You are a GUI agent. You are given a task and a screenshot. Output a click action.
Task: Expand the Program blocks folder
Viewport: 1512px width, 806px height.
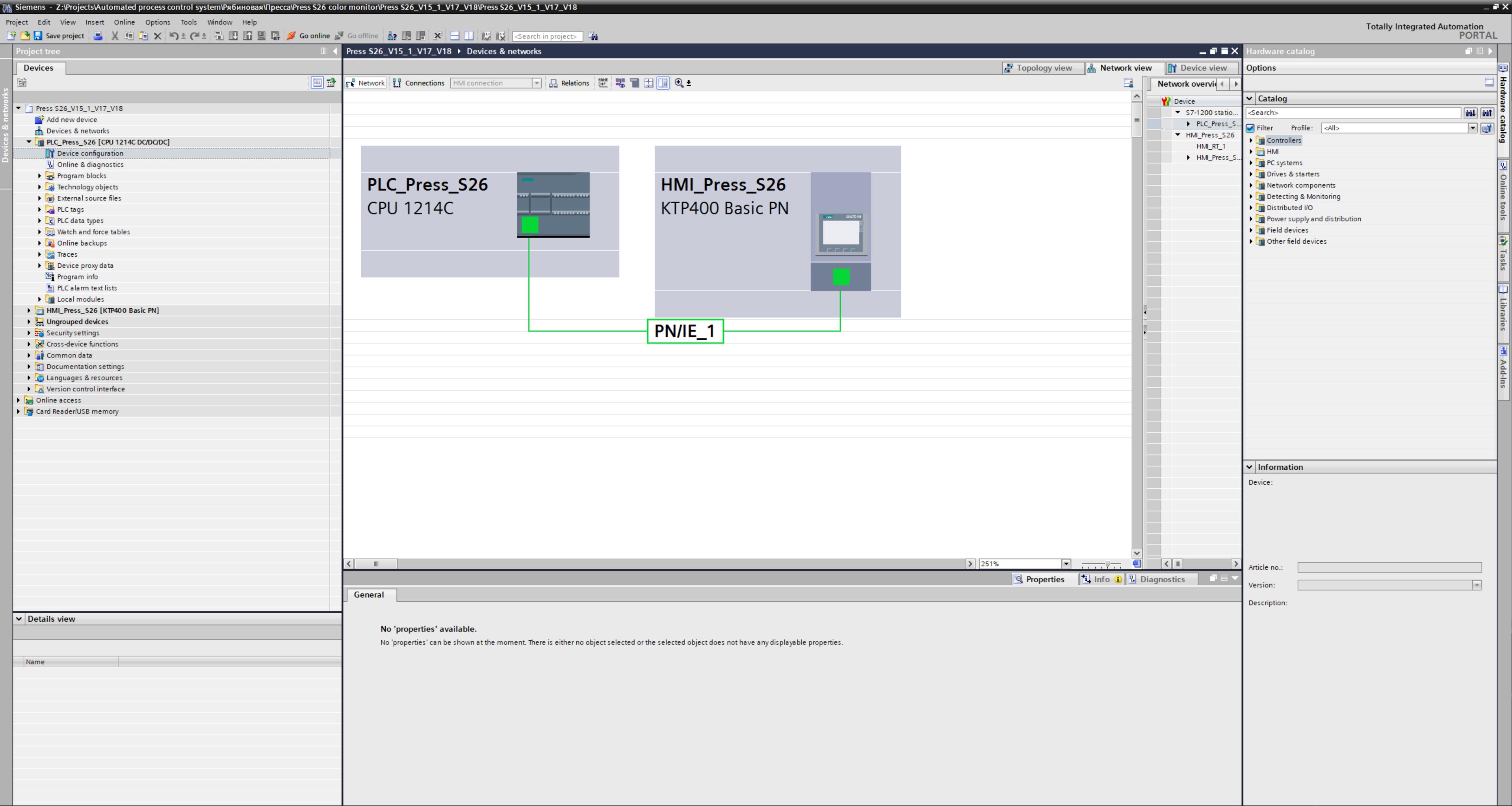click(x=40, y=176)
